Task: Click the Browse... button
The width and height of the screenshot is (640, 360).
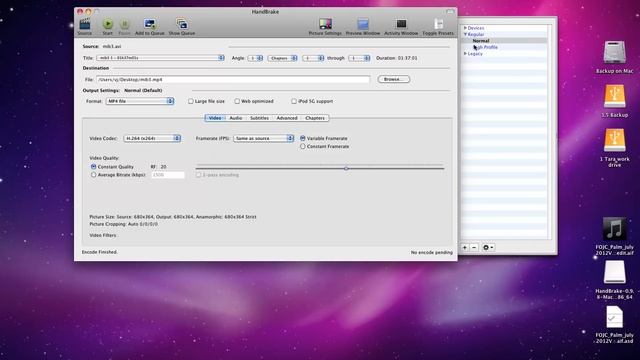Action: pyautogui.click(x=393, y=79)
